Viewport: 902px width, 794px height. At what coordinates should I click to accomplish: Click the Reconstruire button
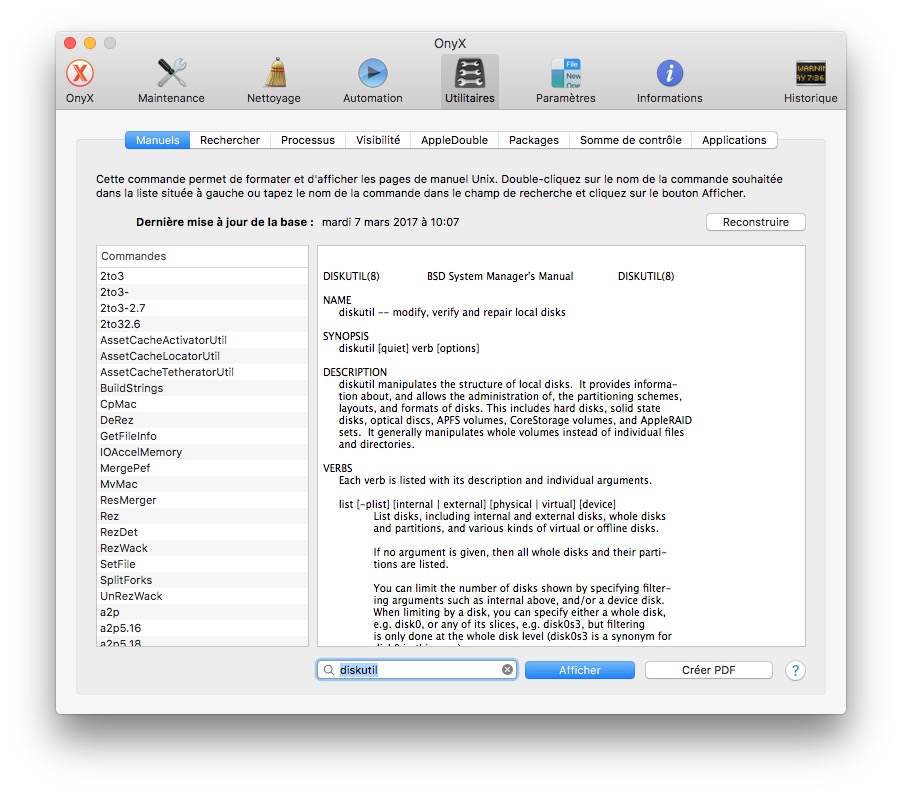[x=756, y=222]
